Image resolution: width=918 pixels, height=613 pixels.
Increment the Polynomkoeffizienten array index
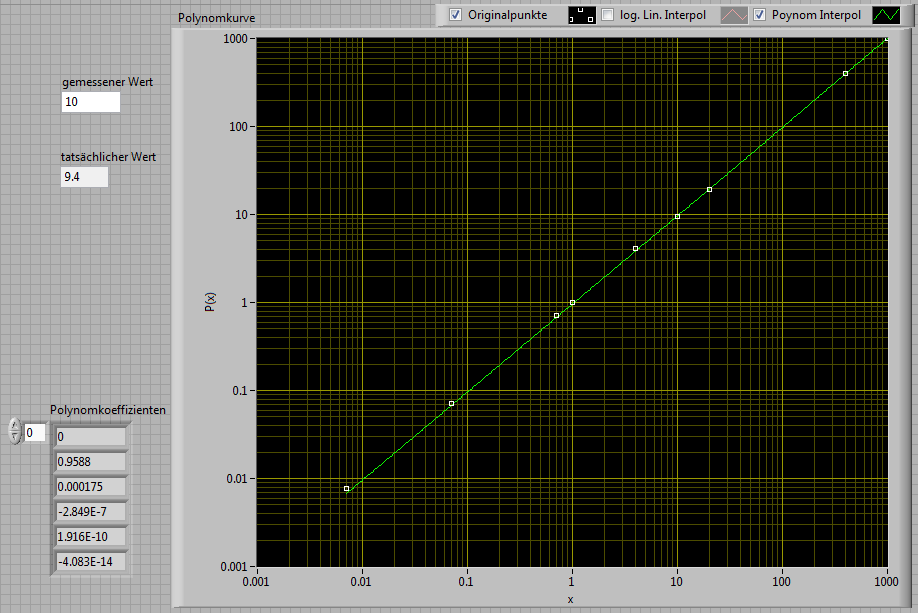pos(15,426)
